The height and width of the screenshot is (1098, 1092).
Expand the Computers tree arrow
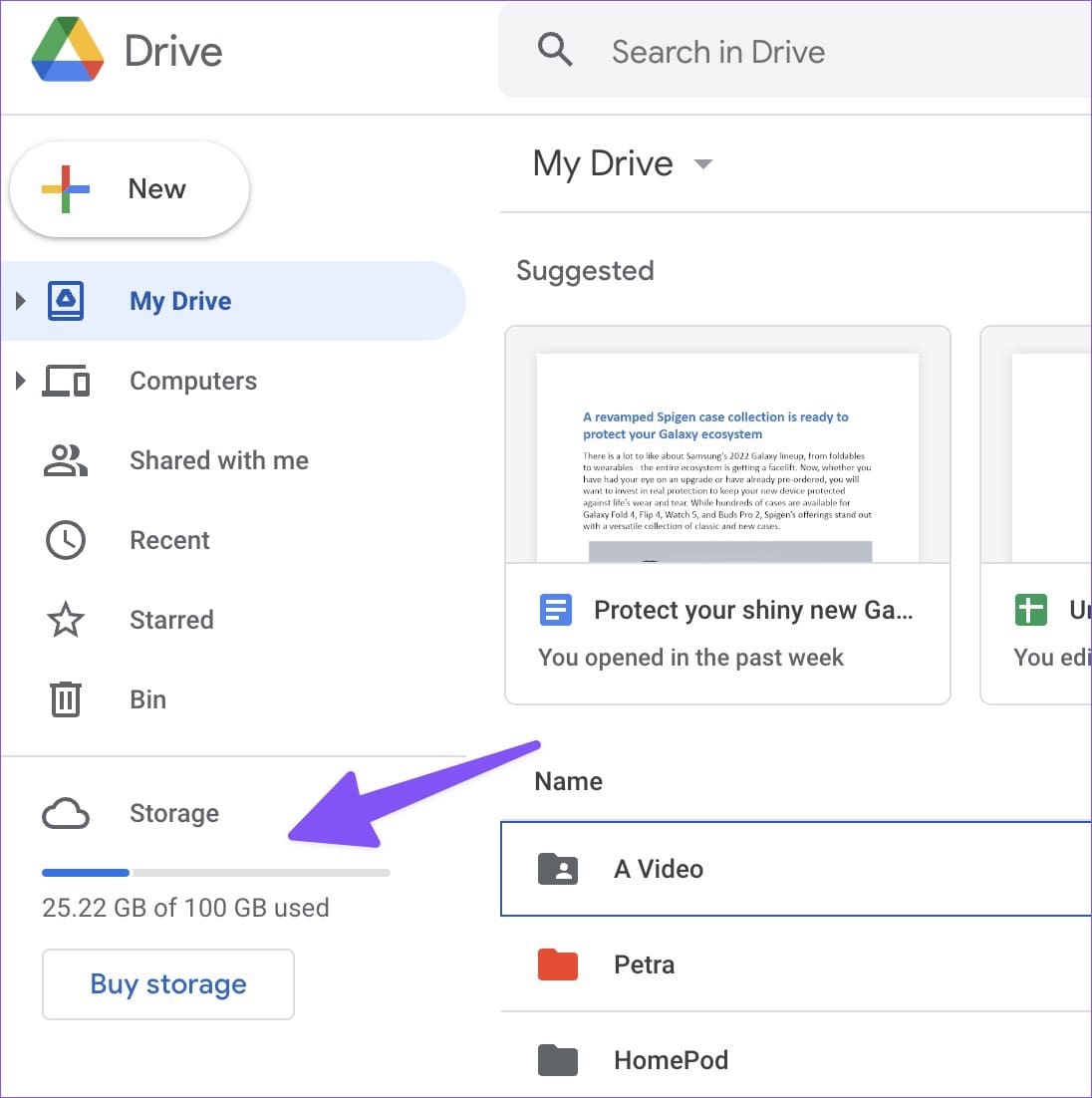click(20, 381)
